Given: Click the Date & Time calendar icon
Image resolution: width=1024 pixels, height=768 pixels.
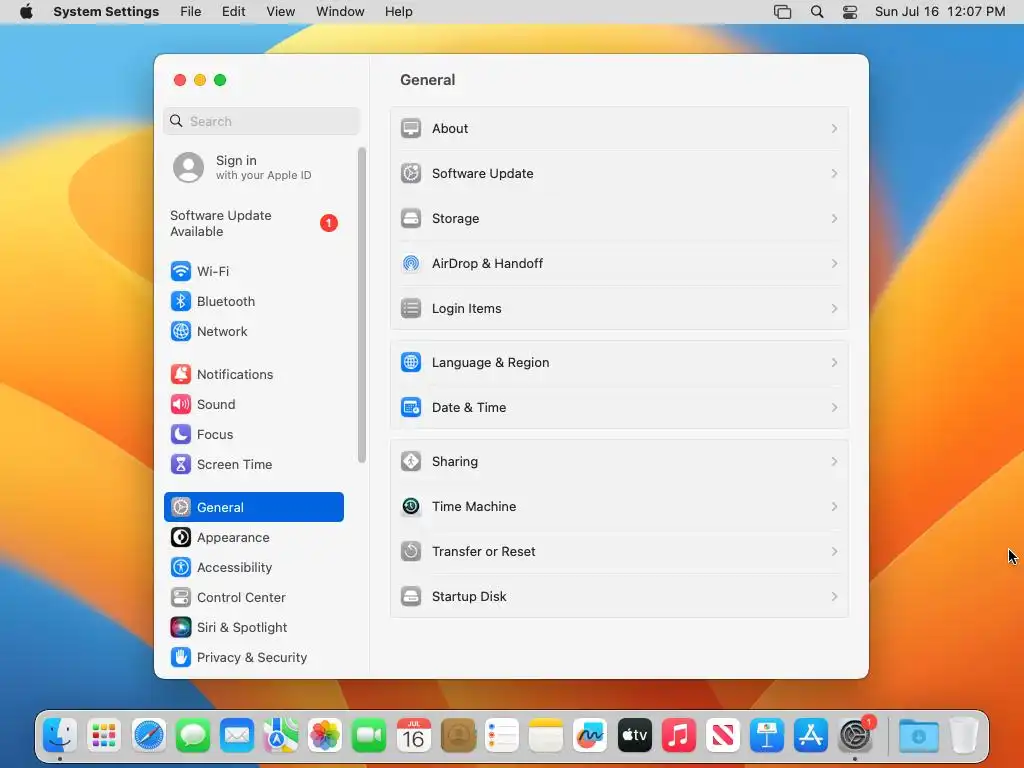Looking at the screenshot, I should tap(411, 408).
